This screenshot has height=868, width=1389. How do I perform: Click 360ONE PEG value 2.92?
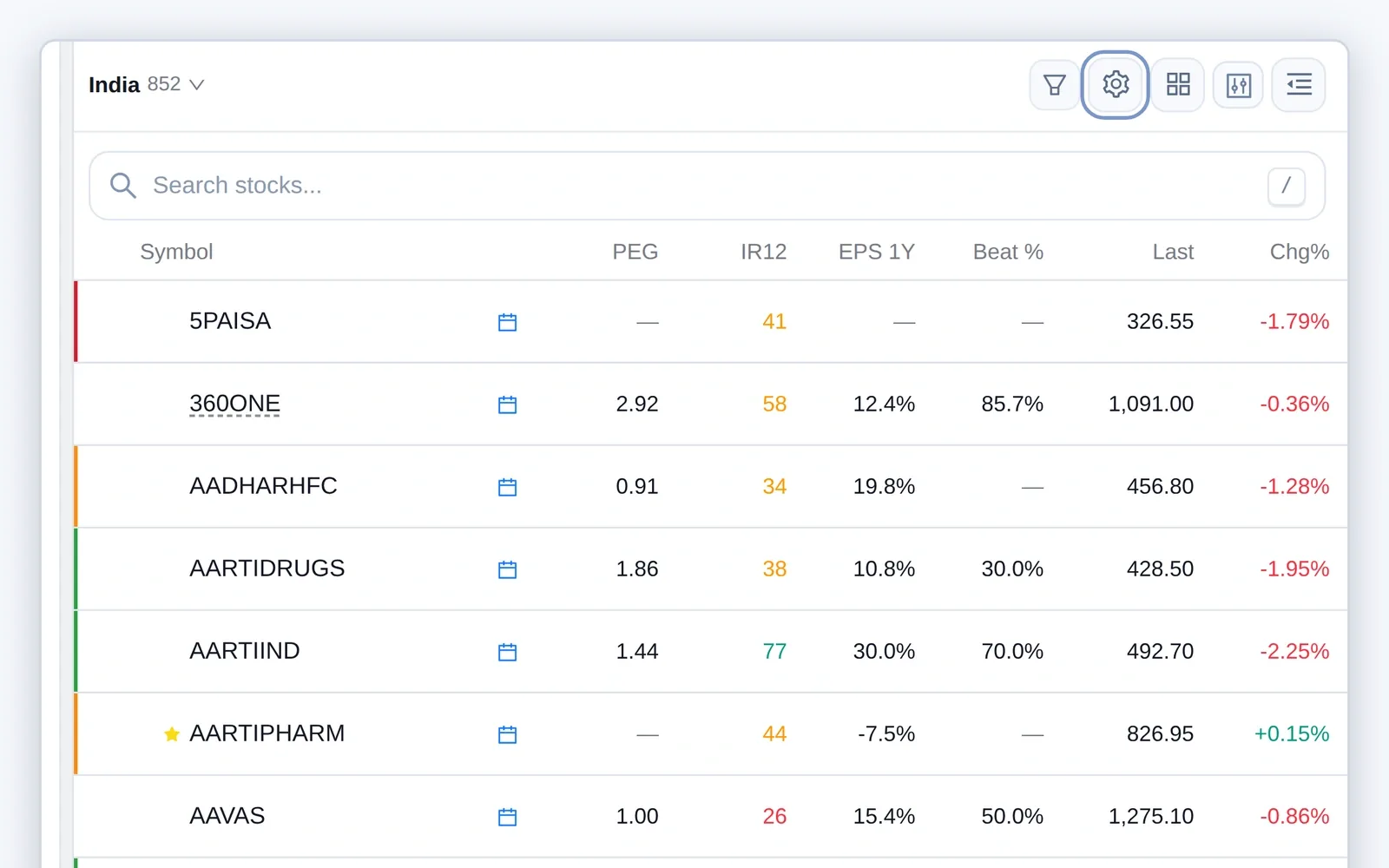coord(637,404)
